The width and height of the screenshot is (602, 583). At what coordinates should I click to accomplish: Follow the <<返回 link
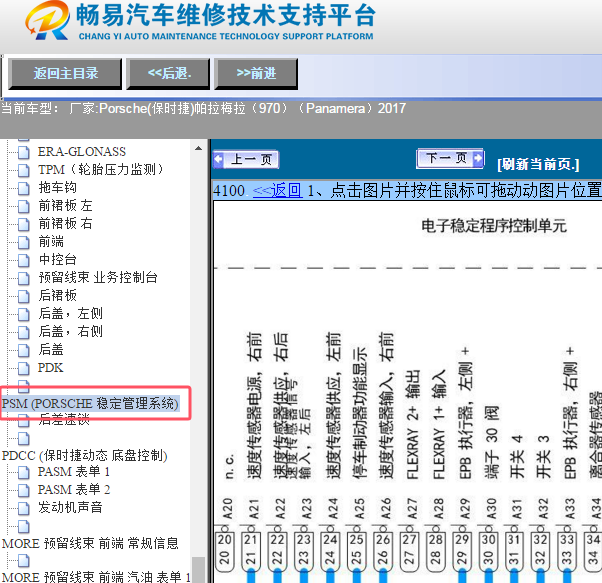pos(277,190)
